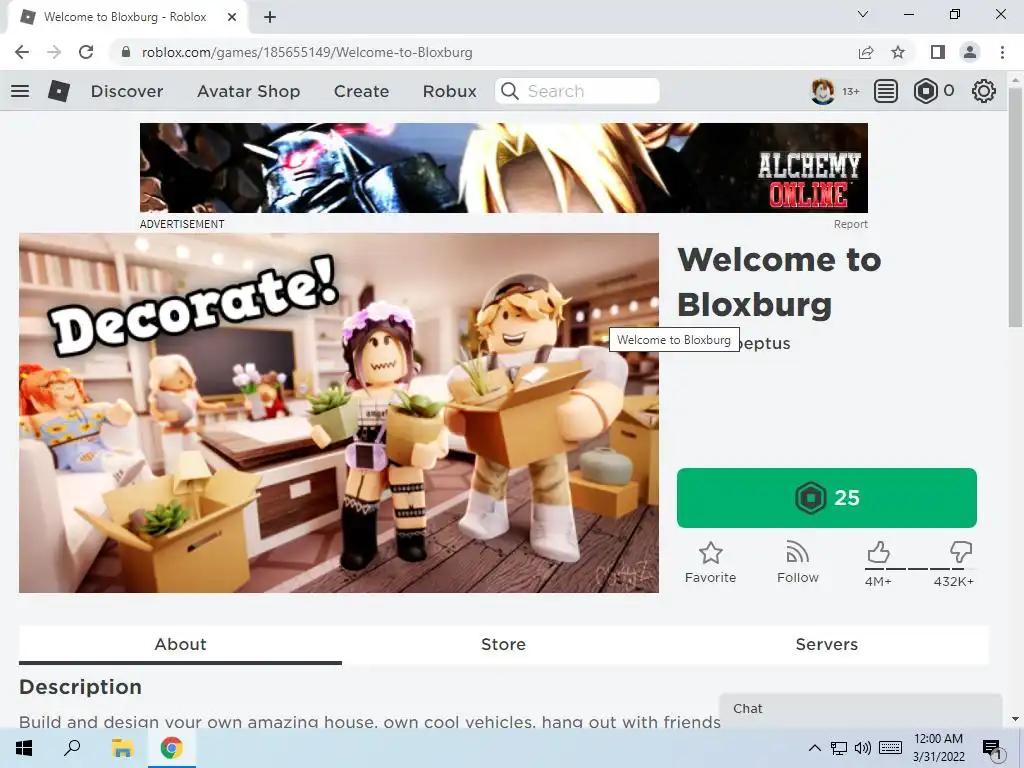The image size is (1024, 768).
Task: Open the Chrome three-dot menu
Action: pos(1002,52)
